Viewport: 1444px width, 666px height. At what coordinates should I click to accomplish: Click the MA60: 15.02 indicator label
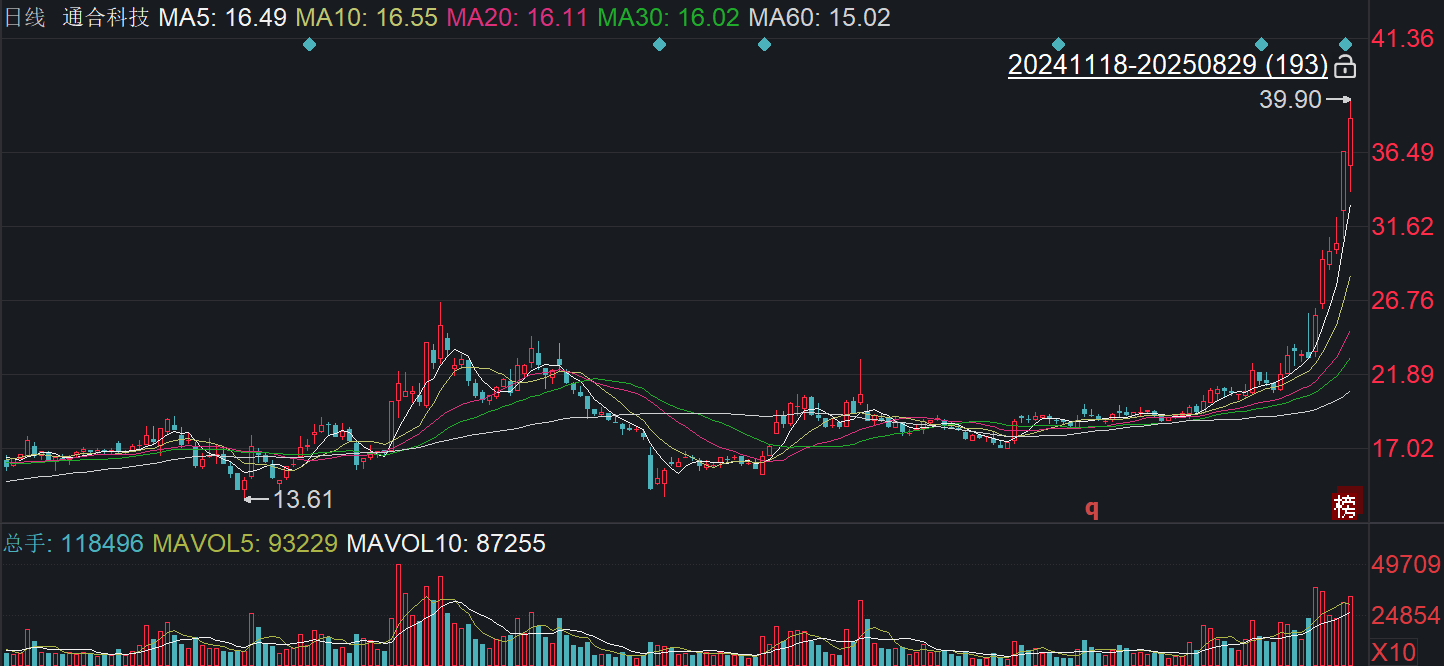pos(819,17)
